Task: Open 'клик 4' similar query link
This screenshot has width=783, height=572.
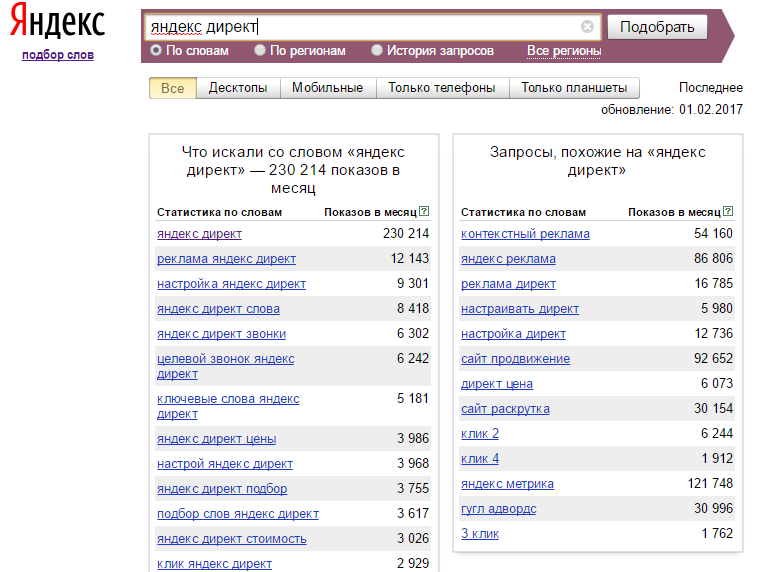Action: [480, 459]
